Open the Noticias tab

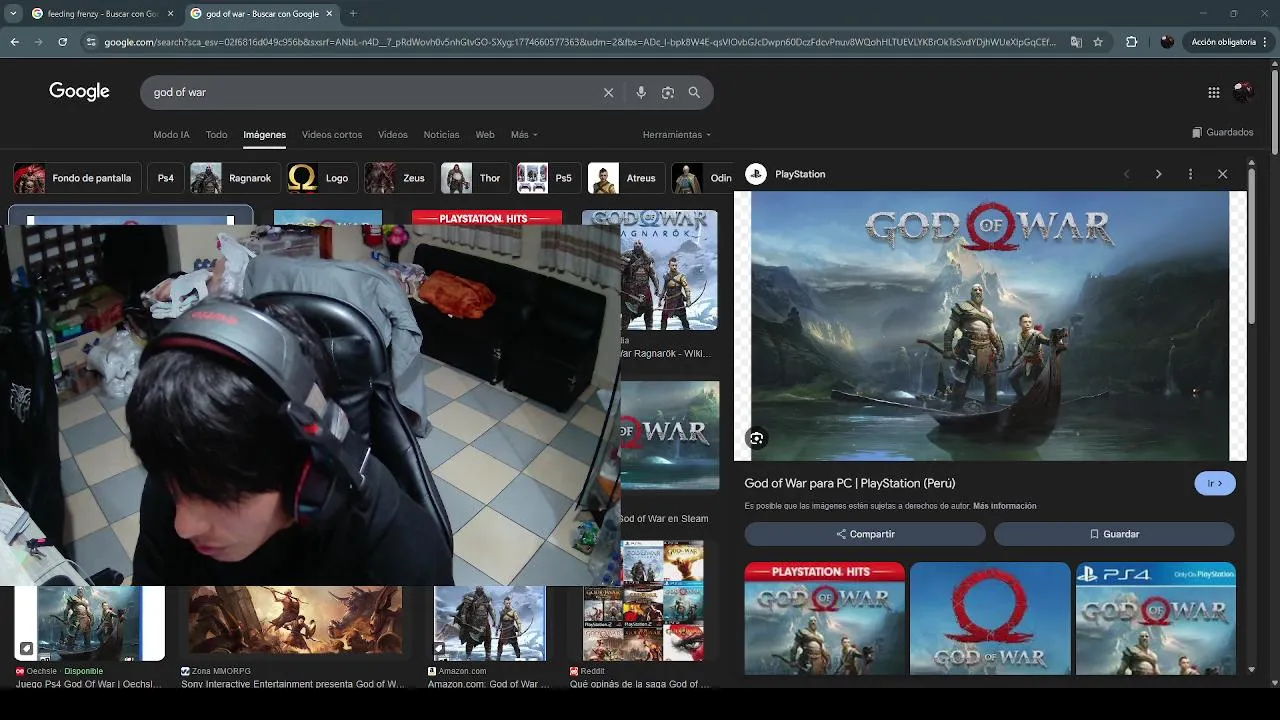441,134
